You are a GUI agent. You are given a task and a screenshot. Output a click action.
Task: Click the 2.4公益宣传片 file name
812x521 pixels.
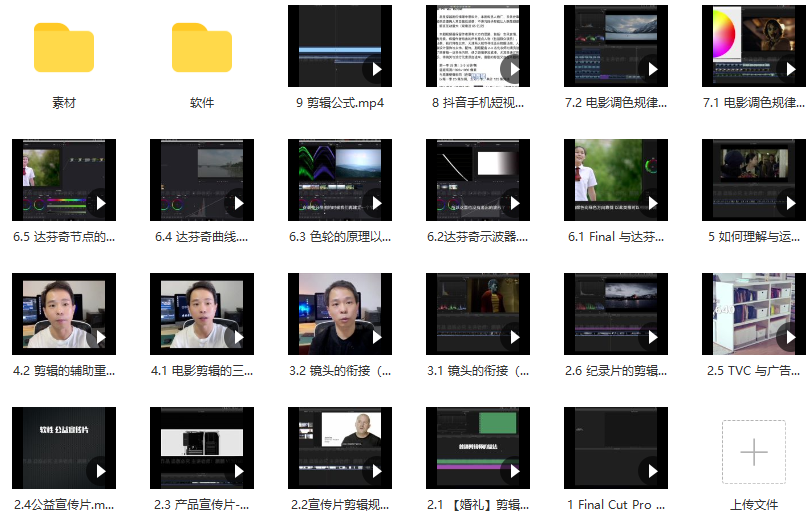(63, 504)
